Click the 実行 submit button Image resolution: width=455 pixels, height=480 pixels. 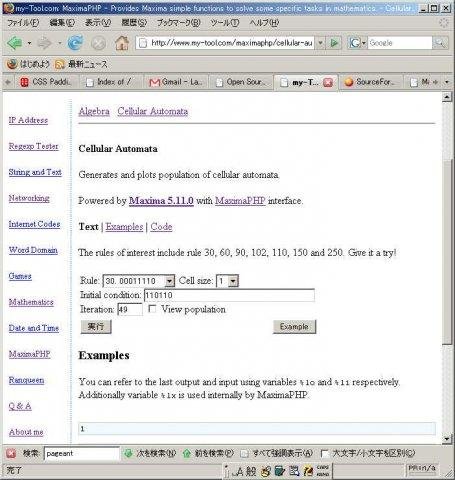(x=96, y=327)
